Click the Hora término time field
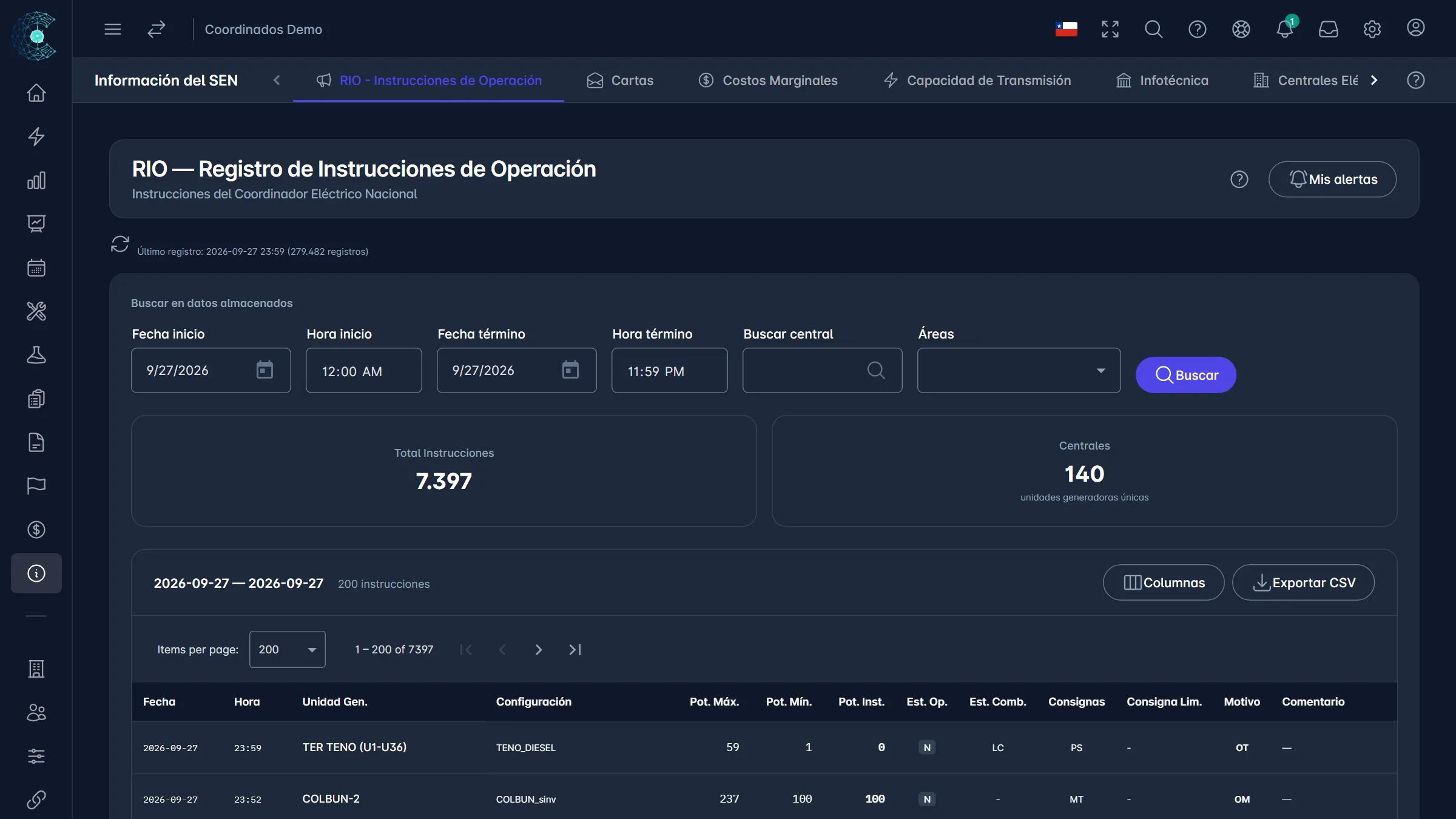The height and width of the screenshot is (819, 1456). (670, 370)
